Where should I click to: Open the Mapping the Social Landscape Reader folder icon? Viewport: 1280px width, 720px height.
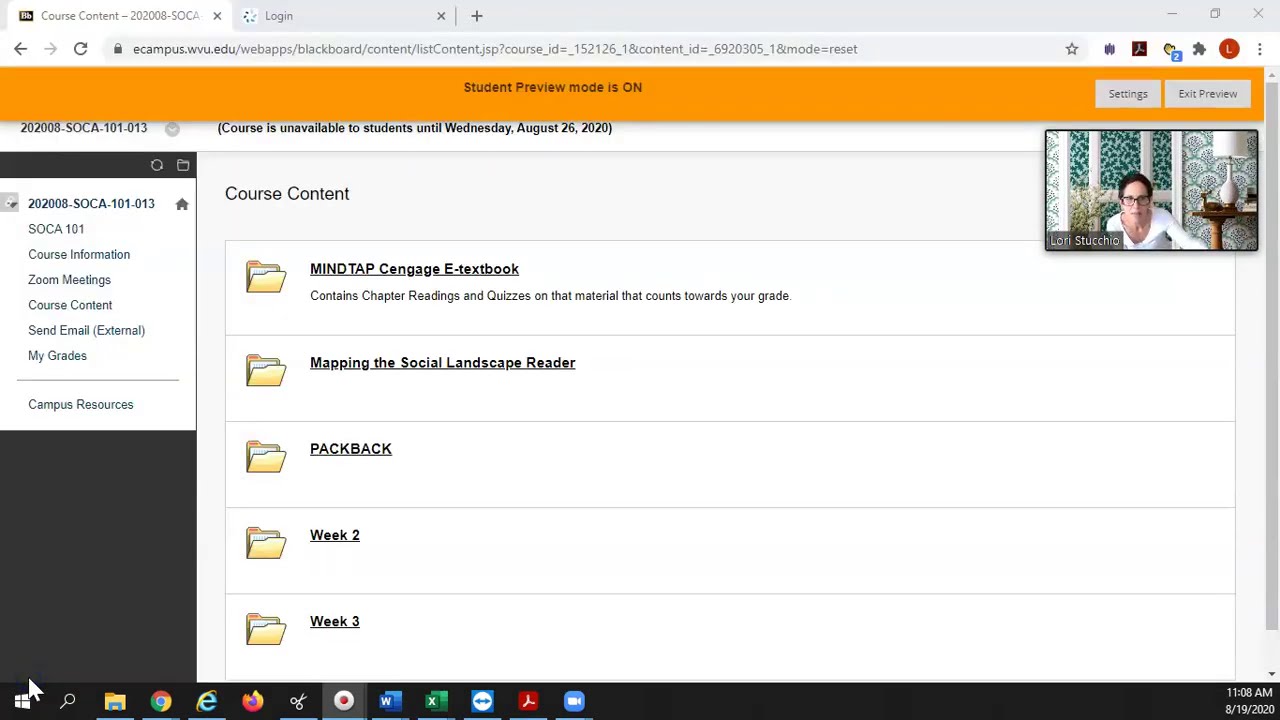[266, 370]
